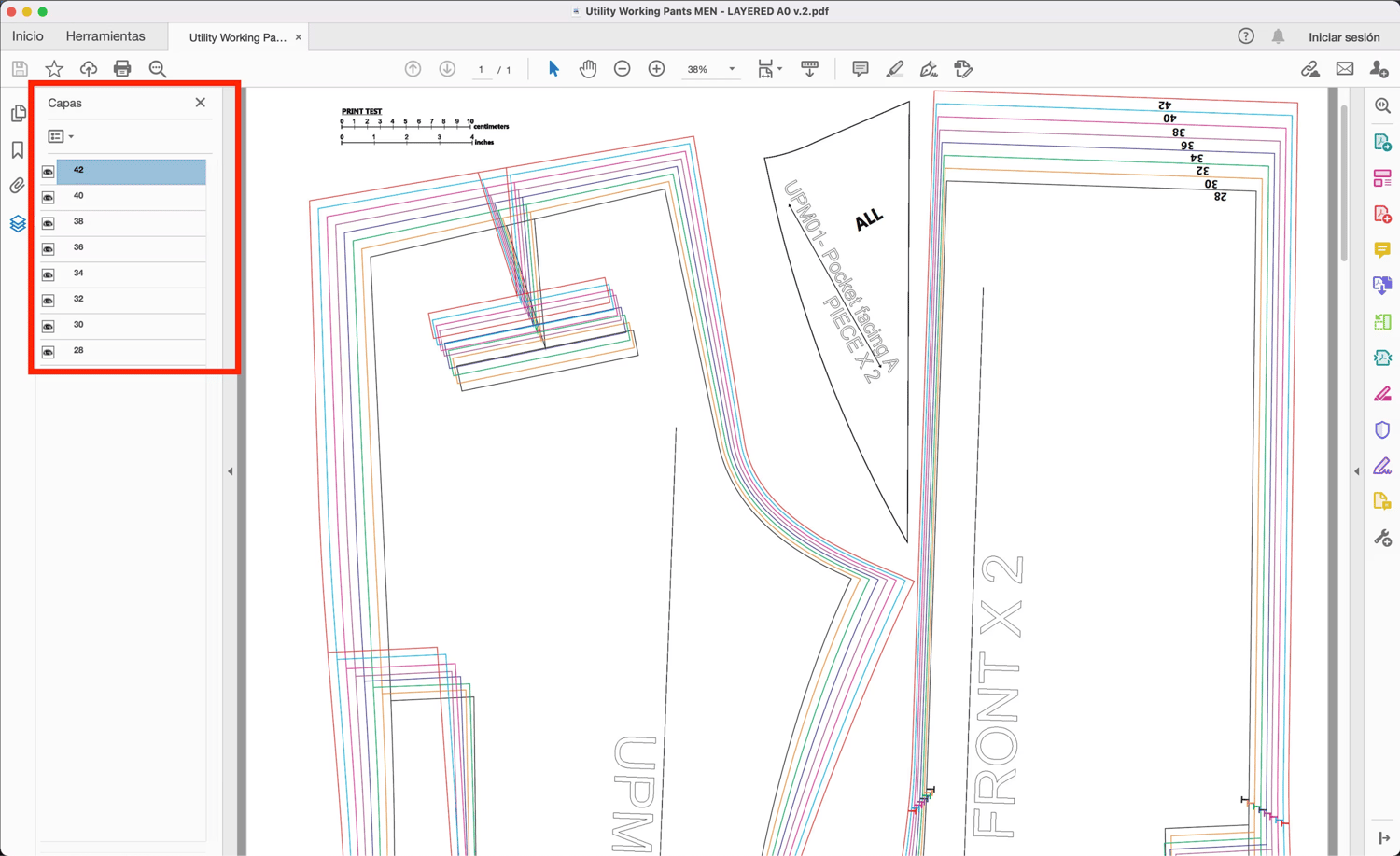View notifications bell

pyautogui.click(x=1278, y=36)
